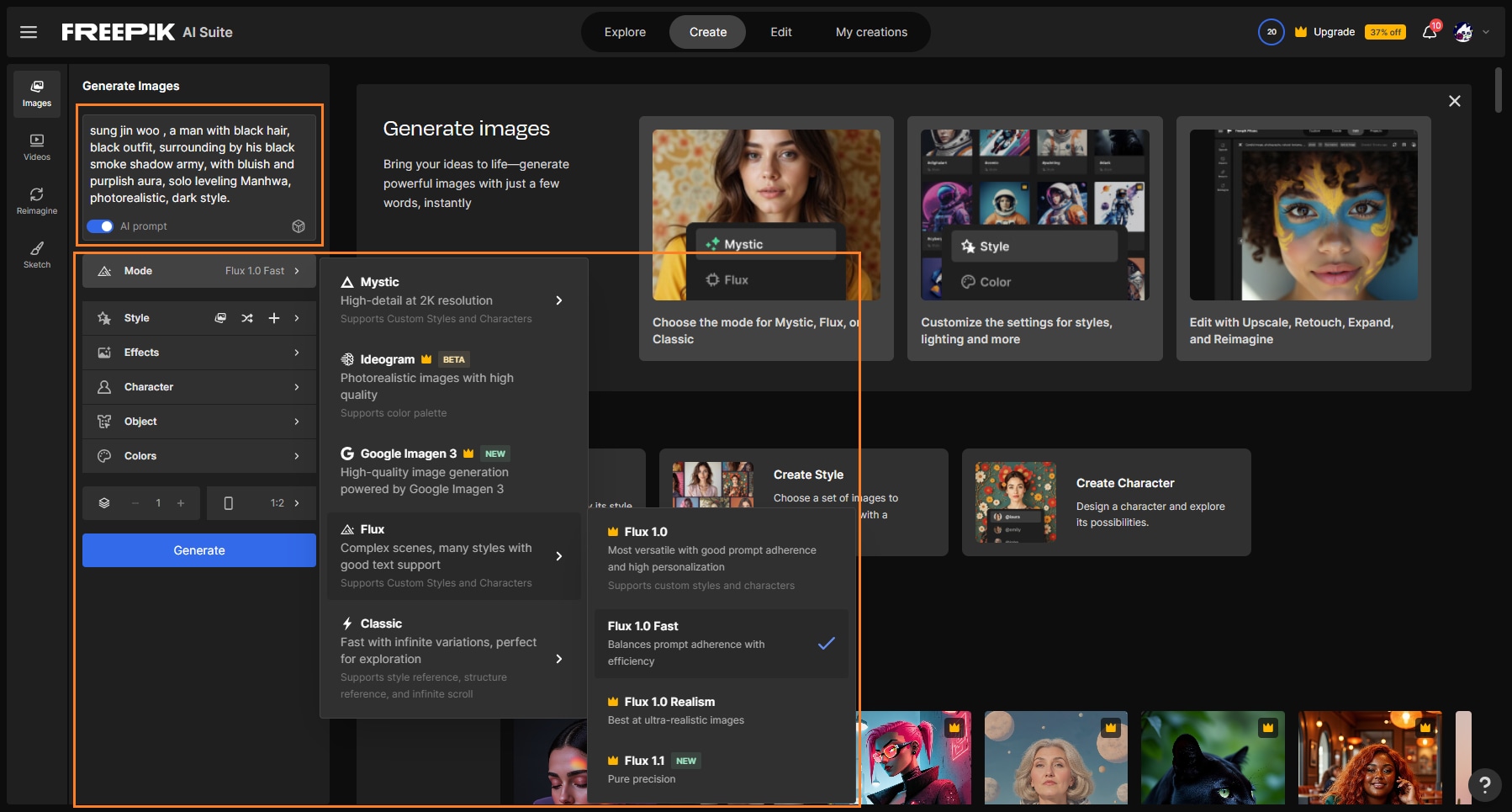Open the older woman with planets image

coord(1056,757)
